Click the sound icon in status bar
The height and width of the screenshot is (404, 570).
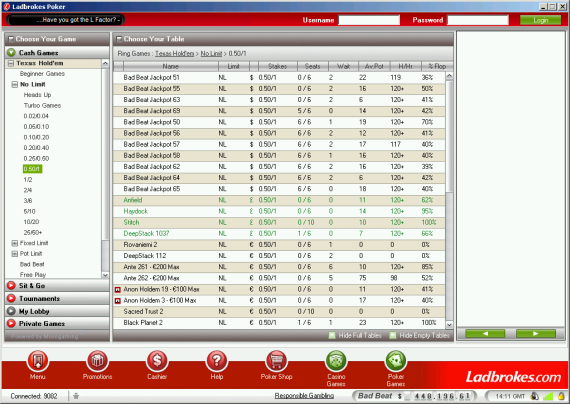[x=534, y=396]
